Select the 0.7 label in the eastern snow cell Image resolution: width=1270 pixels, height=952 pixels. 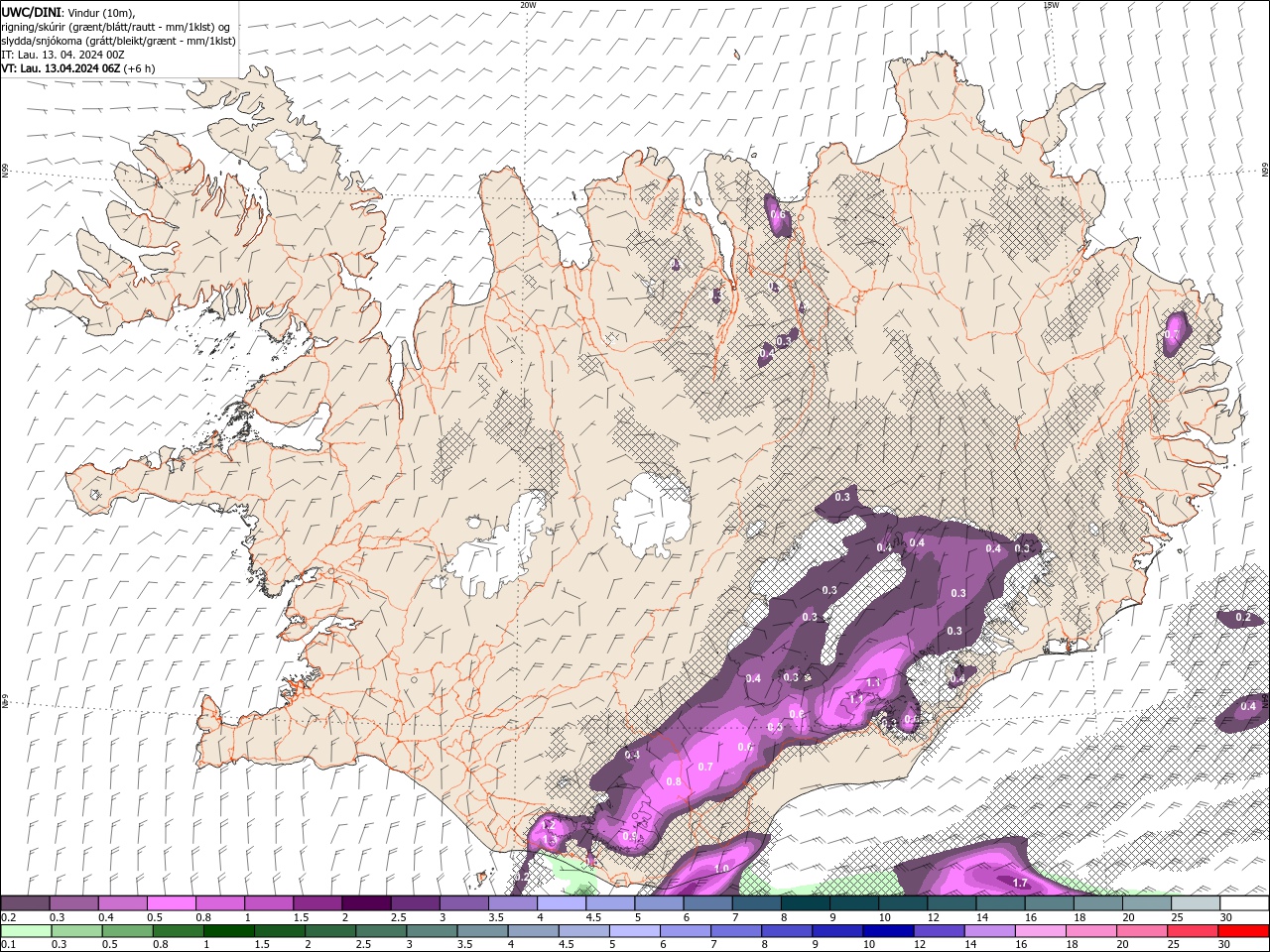coord(1171,335)
